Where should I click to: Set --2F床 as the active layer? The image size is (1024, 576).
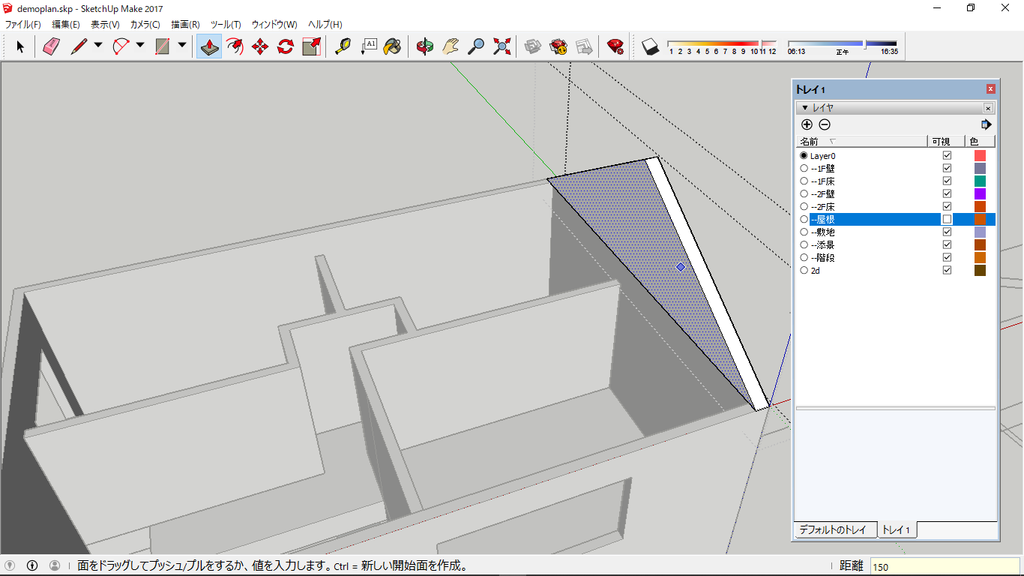pos(804,206)
